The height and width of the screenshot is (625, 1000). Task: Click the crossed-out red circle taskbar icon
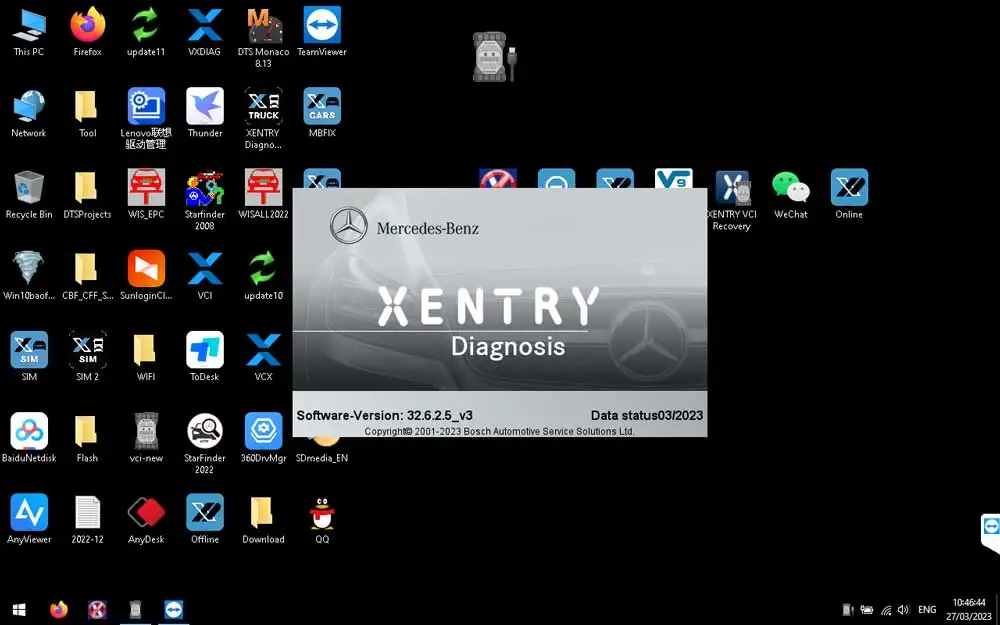[97, 610]
